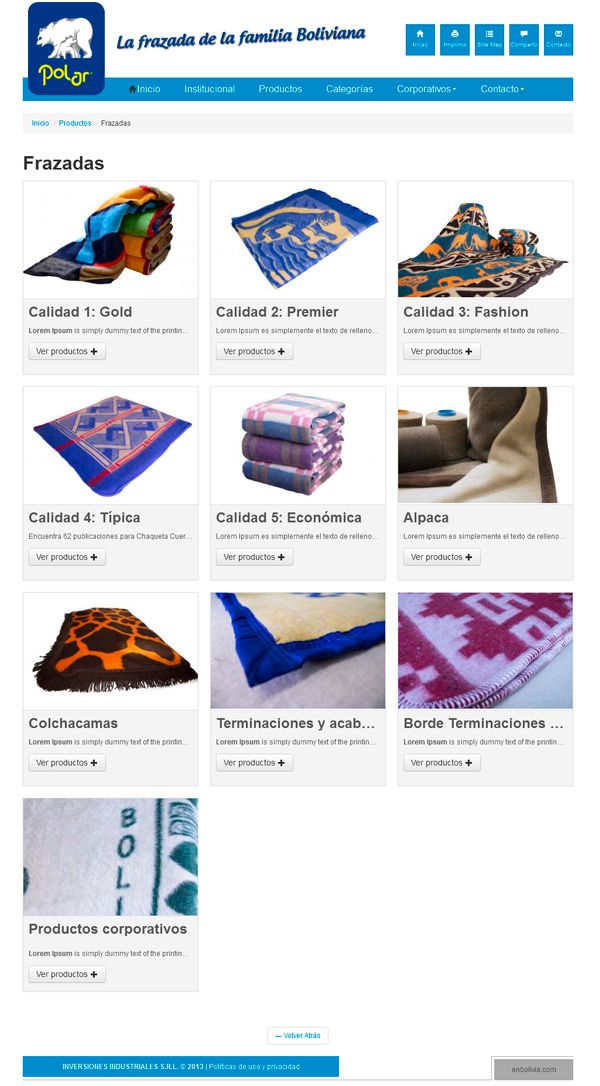Click plus icon on Calidad 1: Gold button
600x1086 pixels.
tap(94, 352)
